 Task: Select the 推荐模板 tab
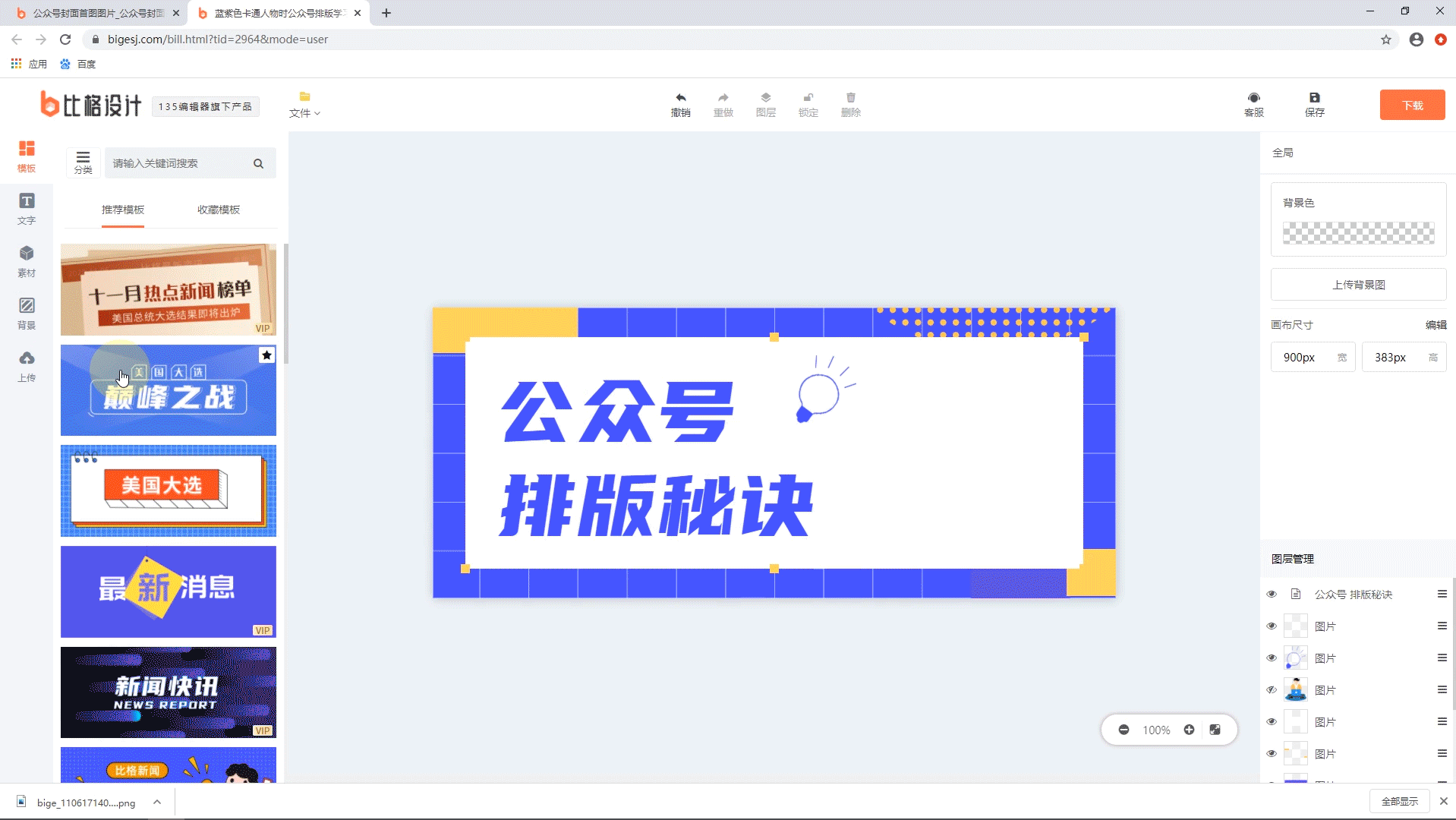click(x=123, y=210)
